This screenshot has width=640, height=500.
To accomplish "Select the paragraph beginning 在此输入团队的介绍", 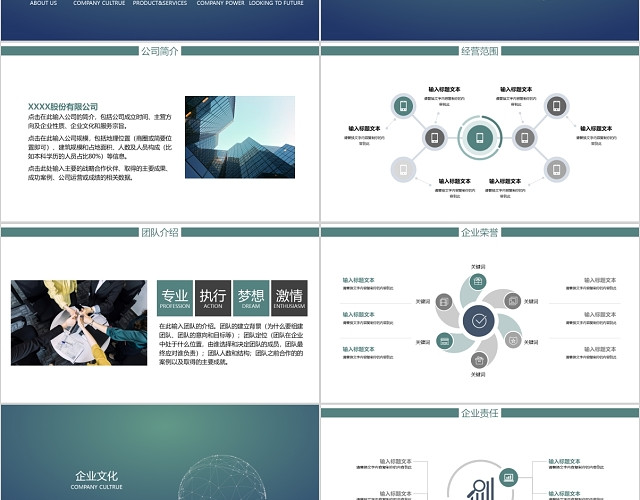I will [231, 344].
